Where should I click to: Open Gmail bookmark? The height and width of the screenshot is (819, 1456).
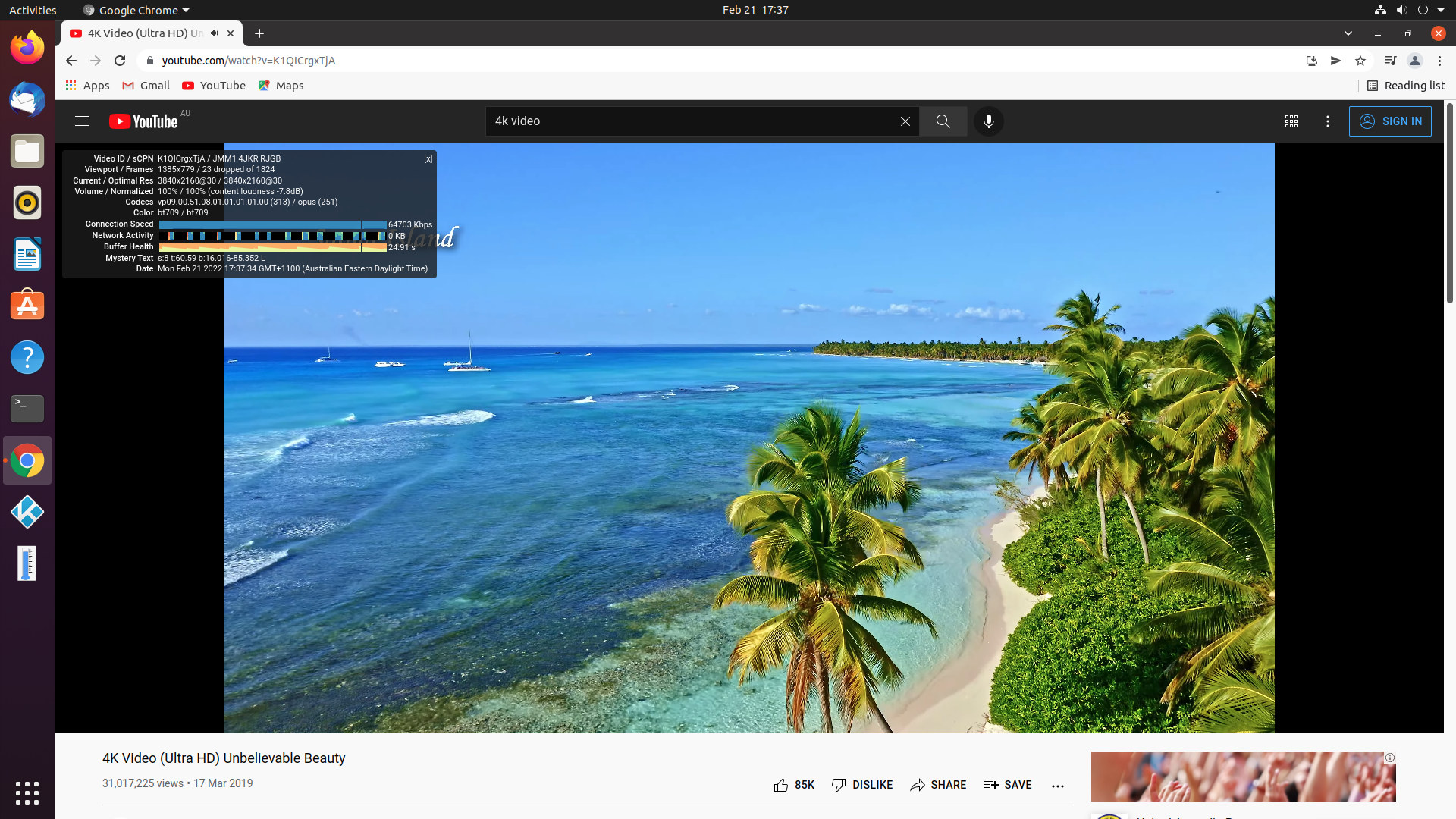coord(146,86)
